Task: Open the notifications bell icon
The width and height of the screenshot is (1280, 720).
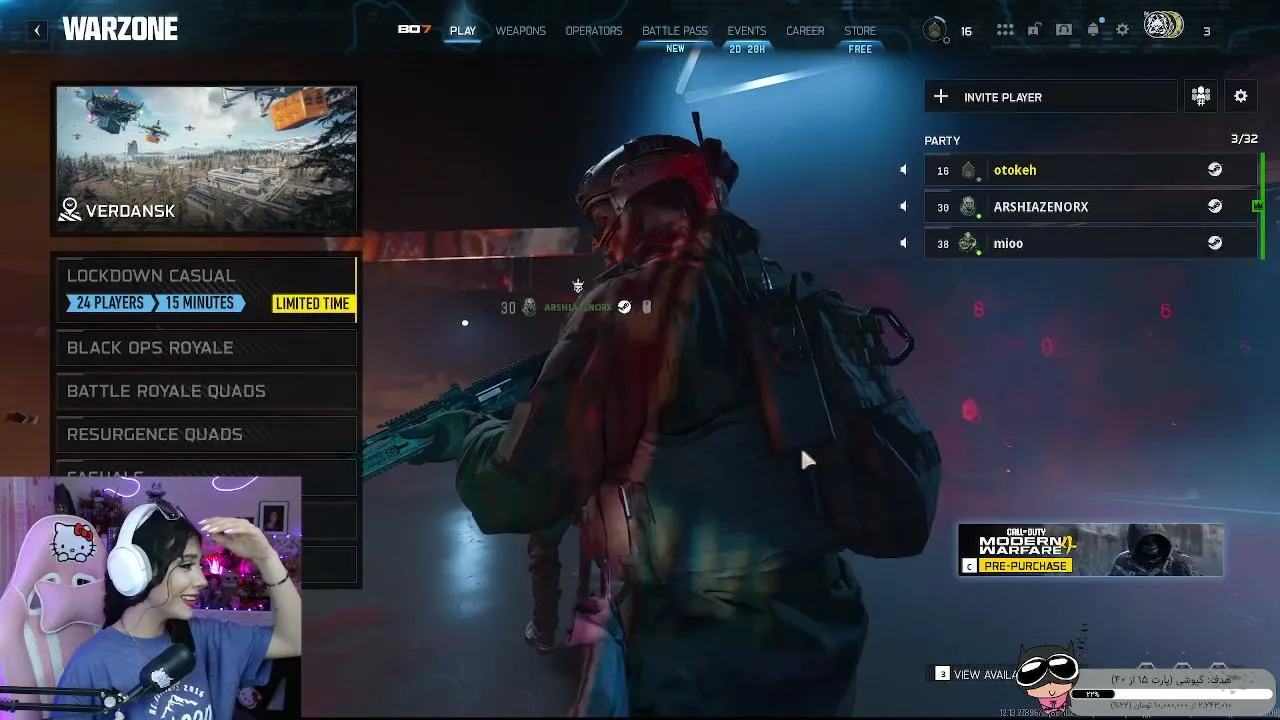Action: tap(1093, 30)
